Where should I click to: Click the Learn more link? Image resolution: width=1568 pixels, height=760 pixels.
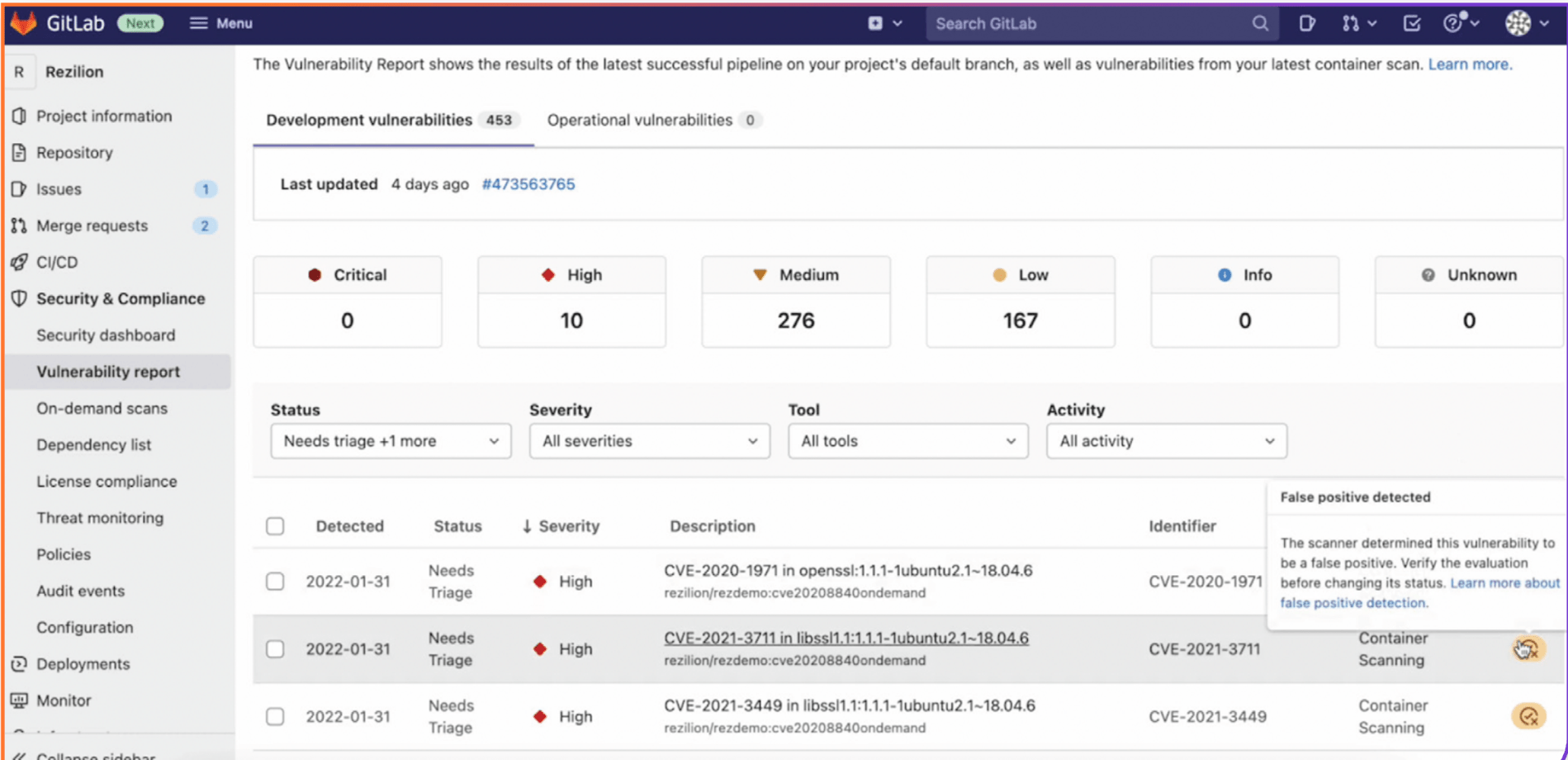coord(1469,64)
